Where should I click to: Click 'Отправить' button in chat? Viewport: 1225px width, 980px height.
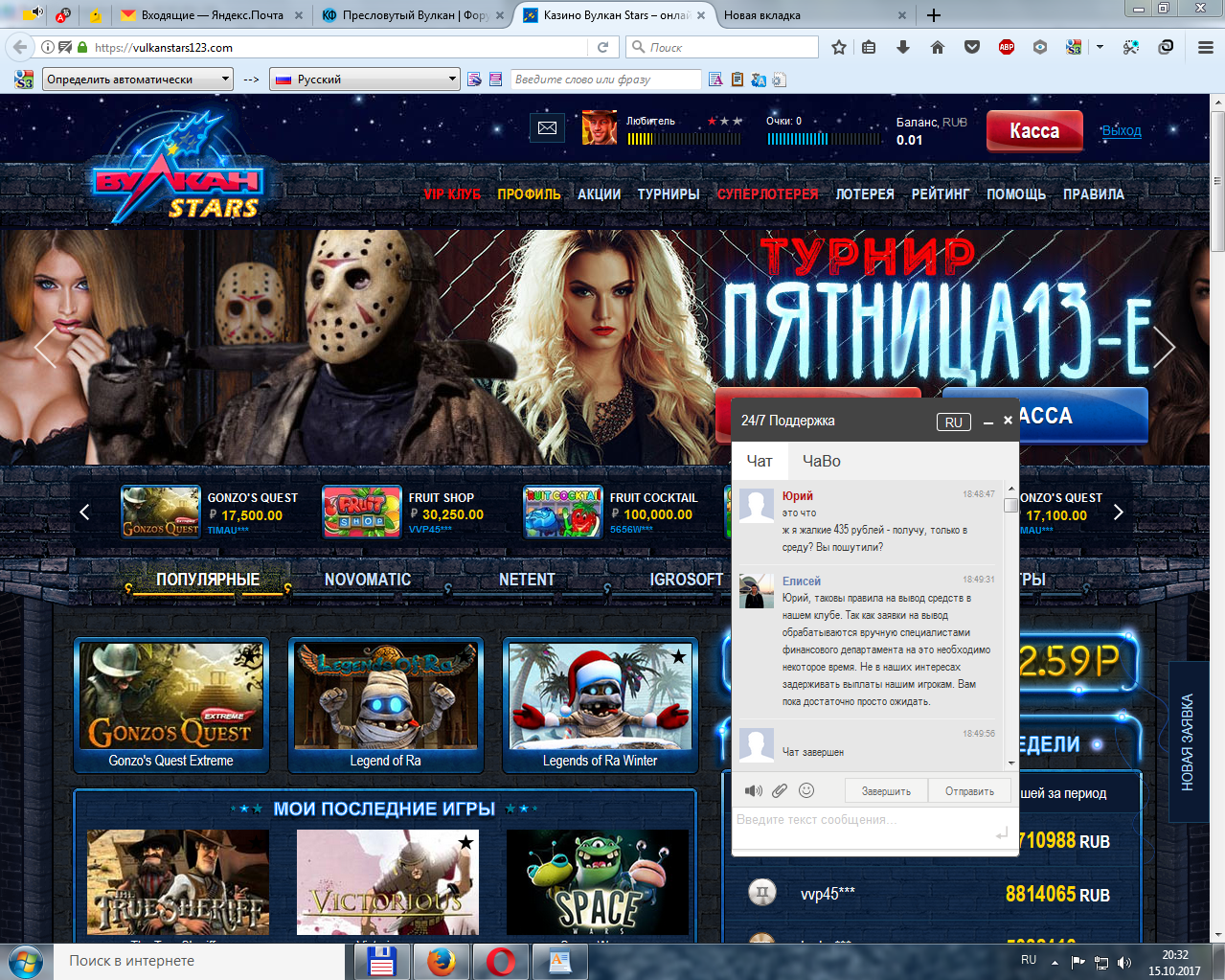[969, 791]
